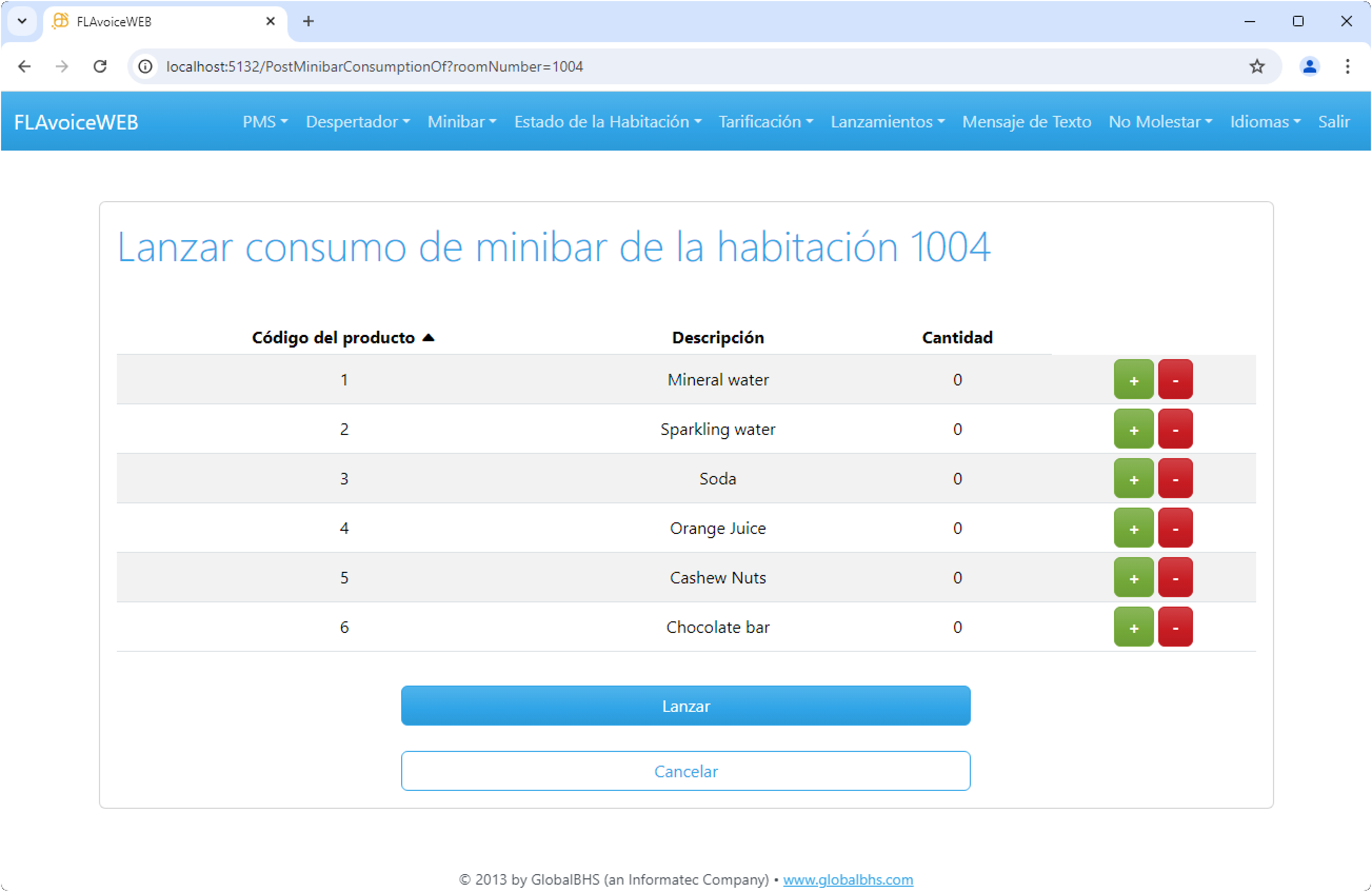Bookmark this page with star icon
The image size is (1372, 892).
coord(1257,66)
